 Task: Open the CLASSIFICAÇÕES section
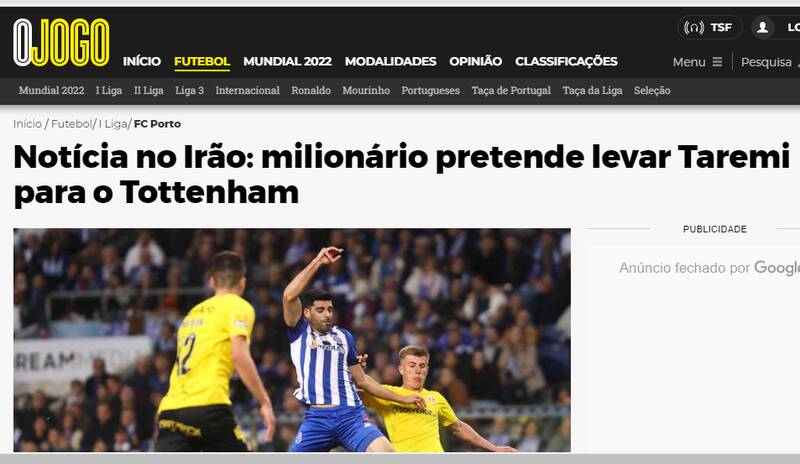click(566, 62)
